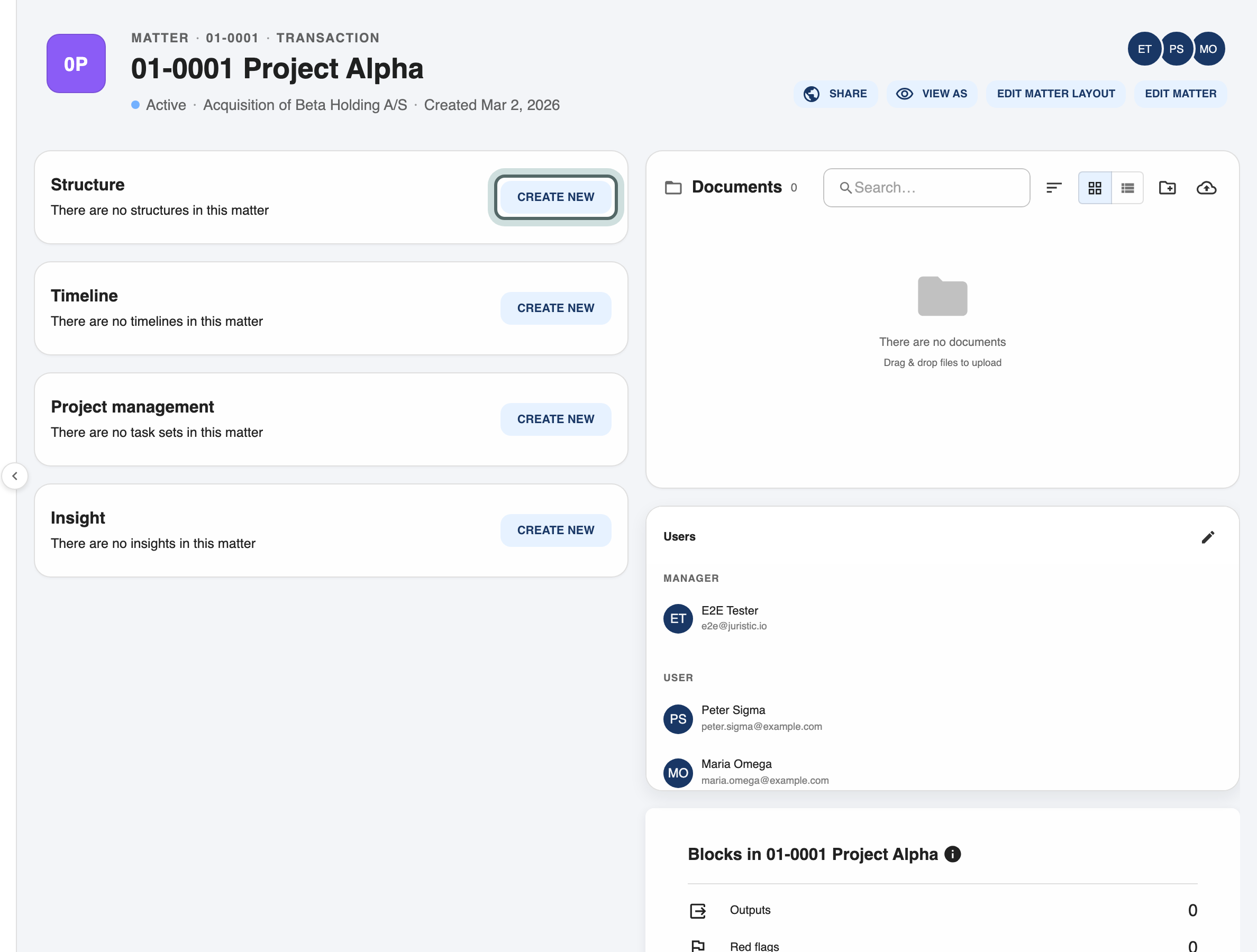Click the empty documents folder placeholder
Viewport: 1257px width, 952px height.
[x=942, y=296]
